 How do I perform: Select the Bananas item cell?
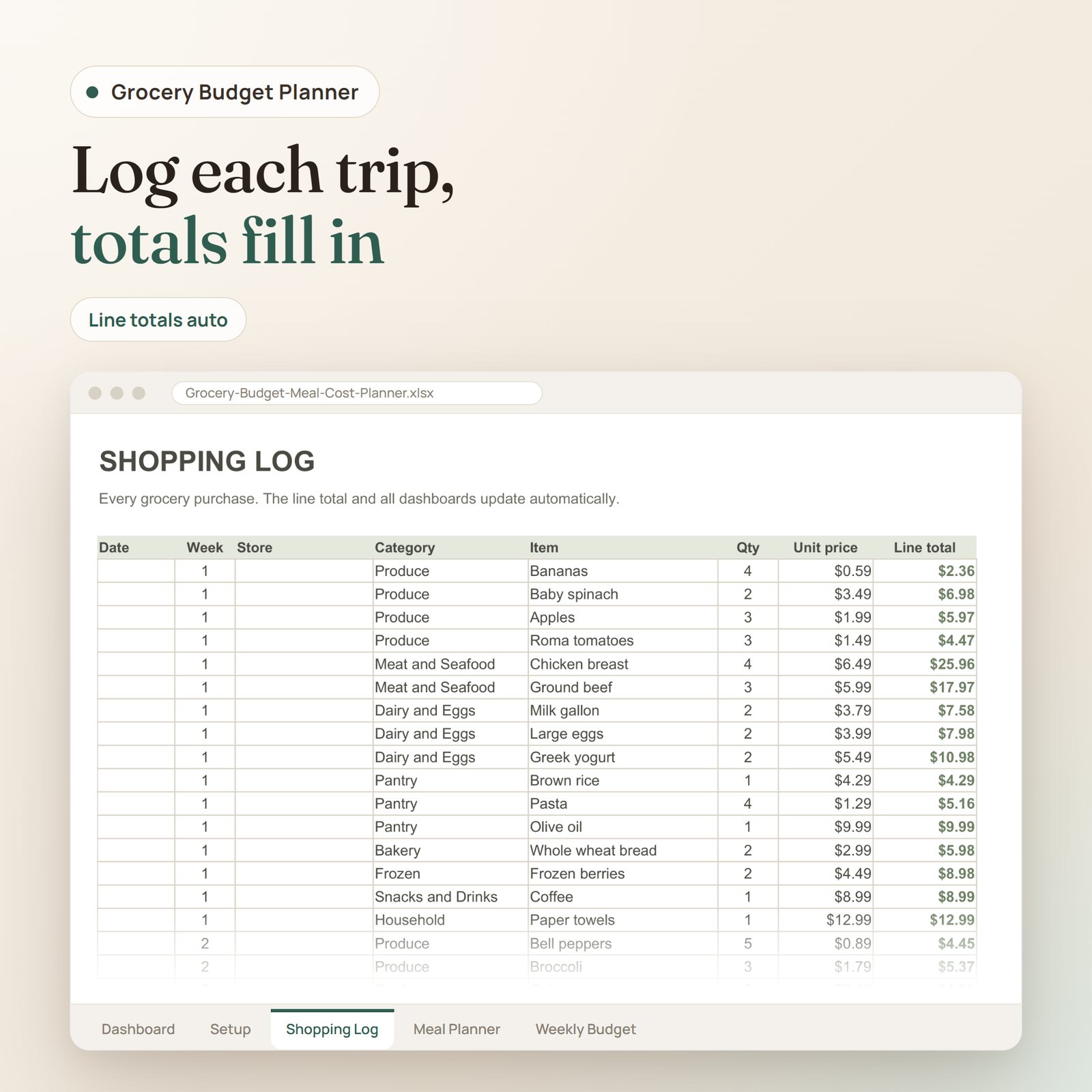point(622,571)
